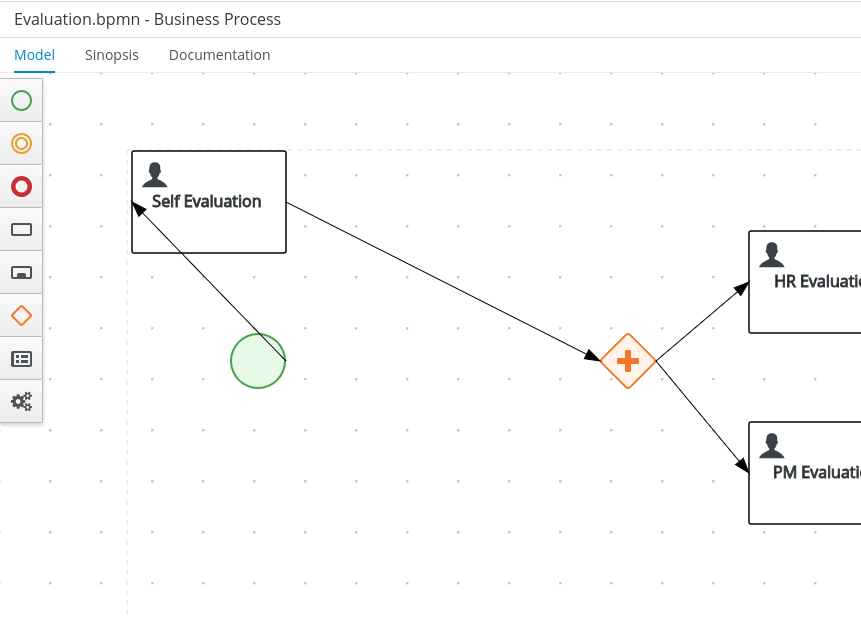
Task: Click the user icon in HR Evaluation
Action: 771,255
